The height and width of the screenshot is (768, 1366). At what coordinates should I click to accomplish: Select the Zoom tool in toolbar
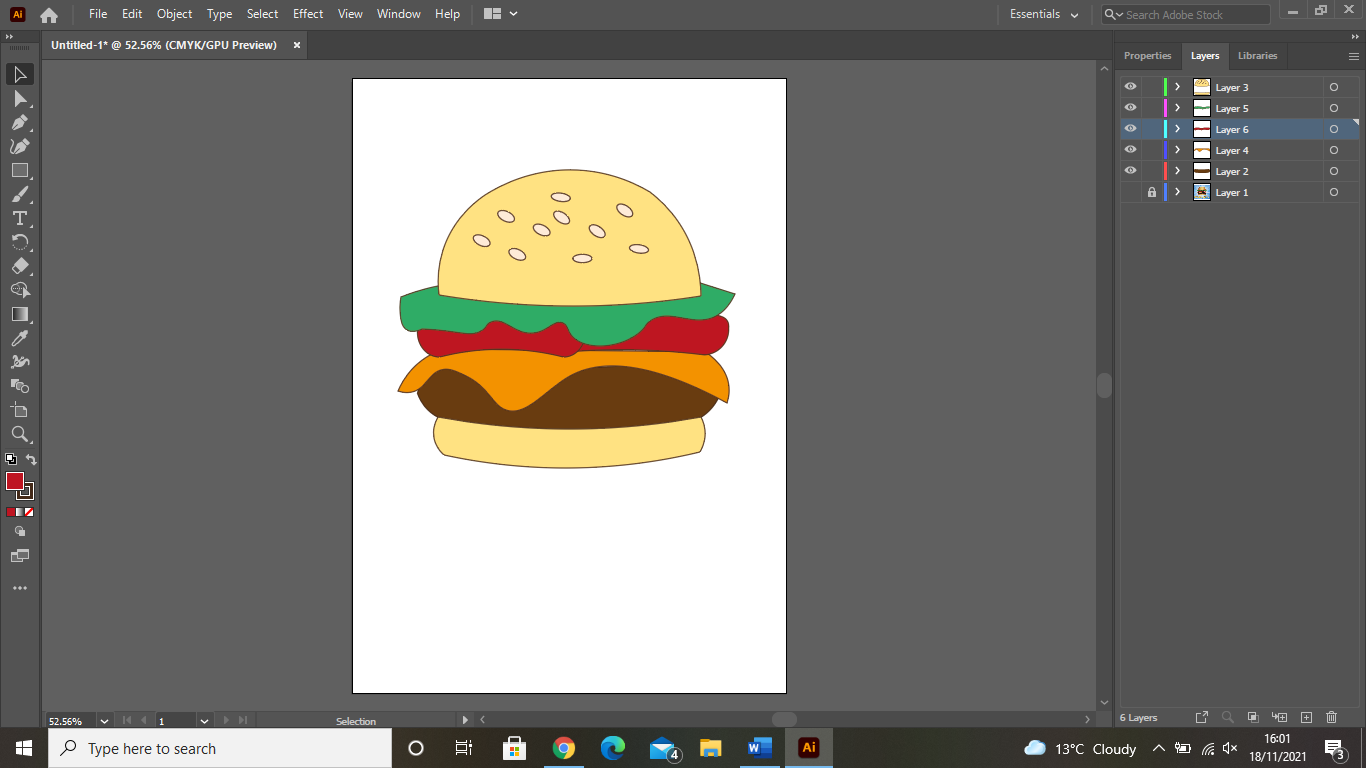pyautogui.click(x=19, y=434)
